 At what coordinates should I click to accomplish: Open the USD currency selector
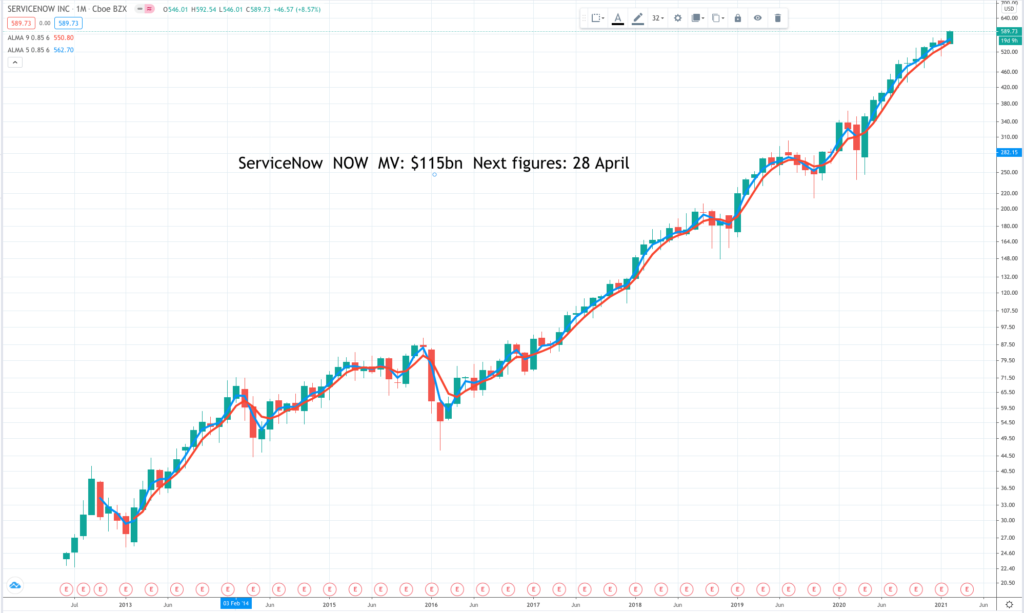(1009, 9)
